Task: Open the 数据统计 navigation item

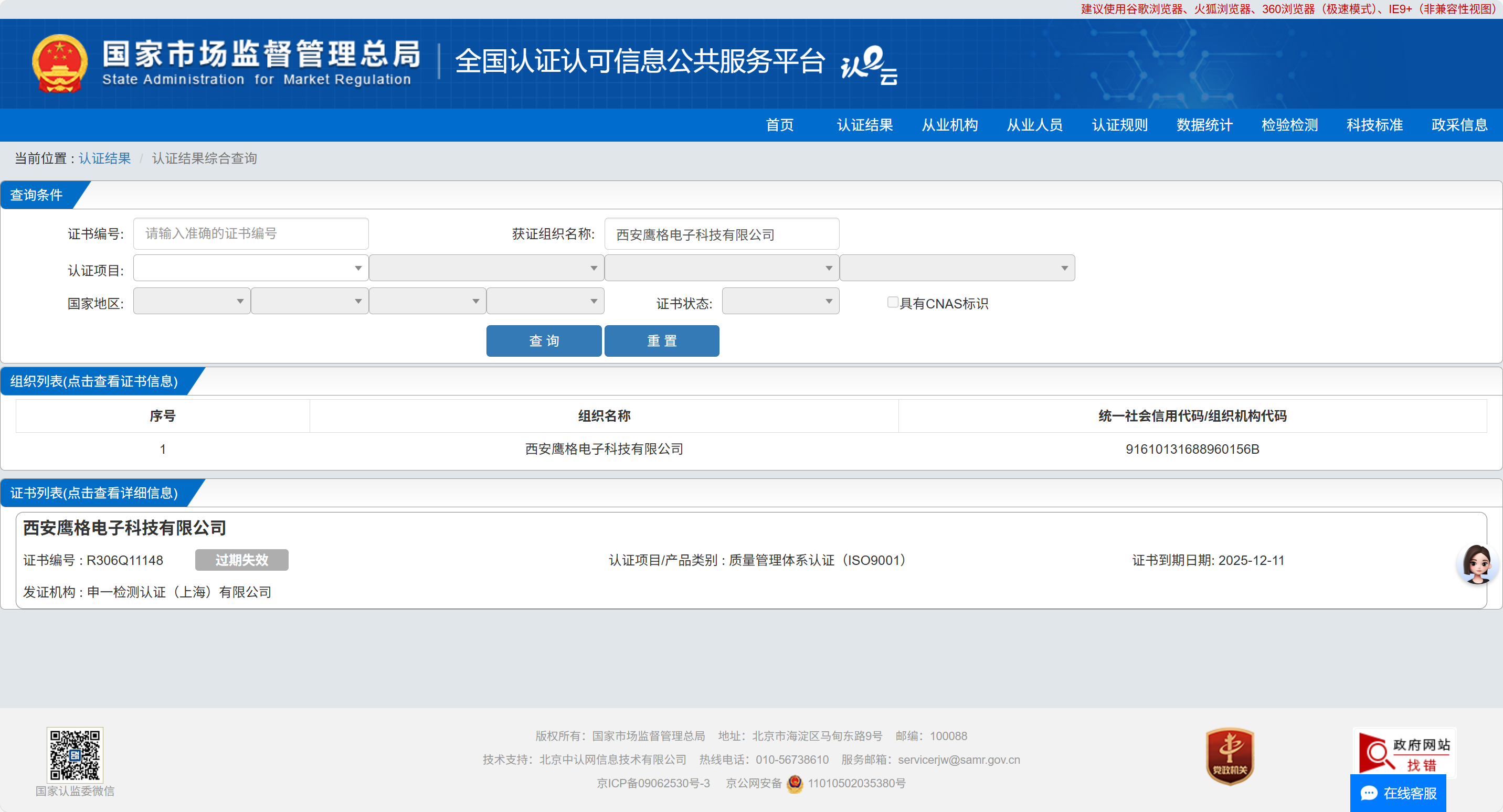Action: (1204, 125)
